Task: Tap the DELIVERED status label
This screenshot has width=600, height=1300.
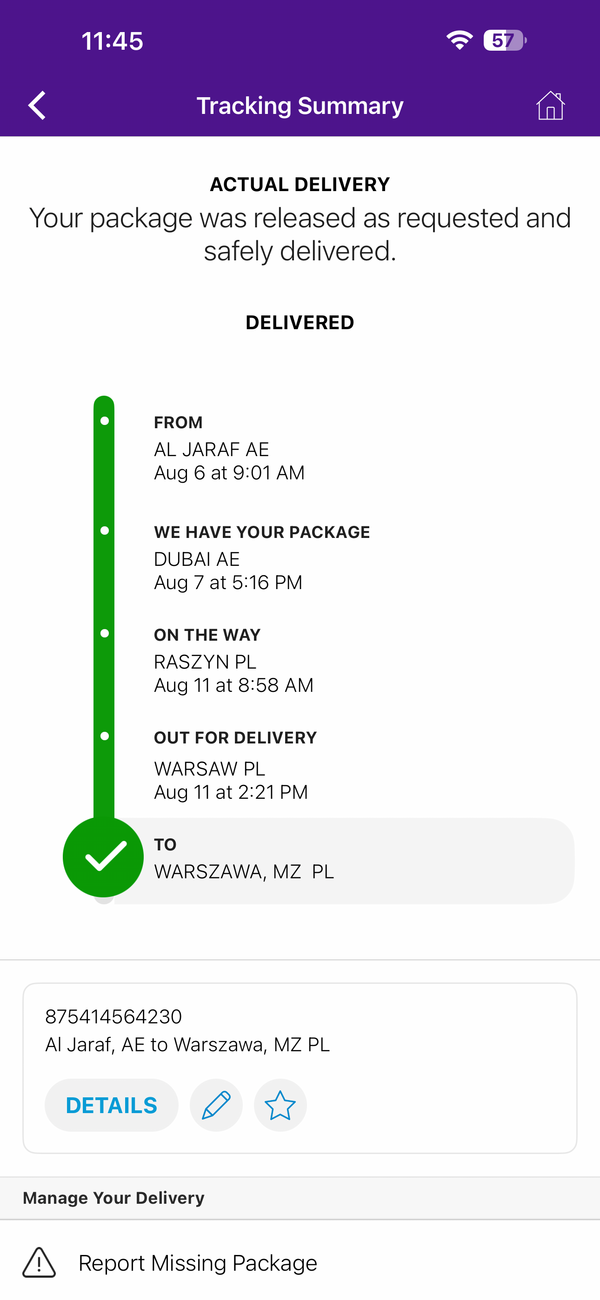Action: 300,322
